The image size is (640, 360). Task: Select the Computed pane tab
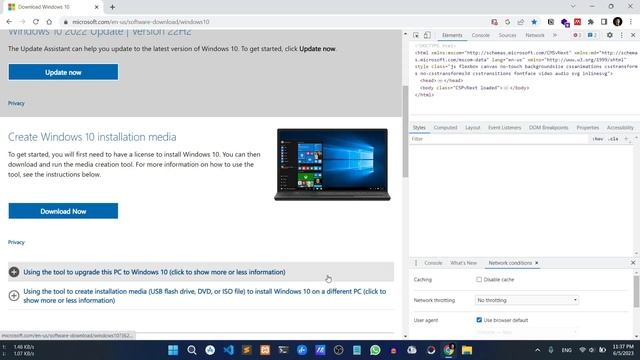[x=445, y=128]
